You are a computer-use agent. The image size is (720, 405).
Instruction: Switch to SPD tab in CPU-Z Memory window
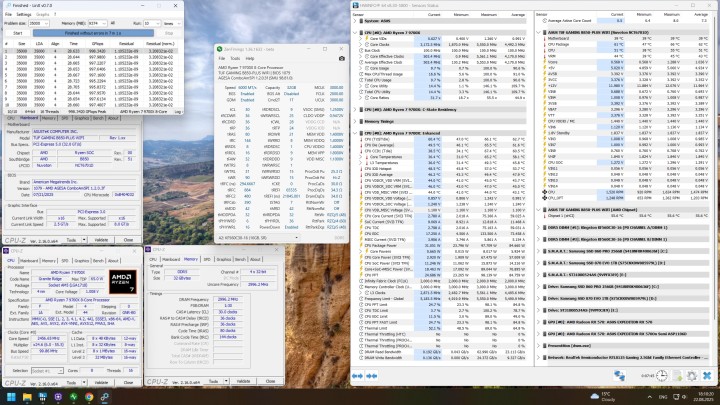pos(207,259)
